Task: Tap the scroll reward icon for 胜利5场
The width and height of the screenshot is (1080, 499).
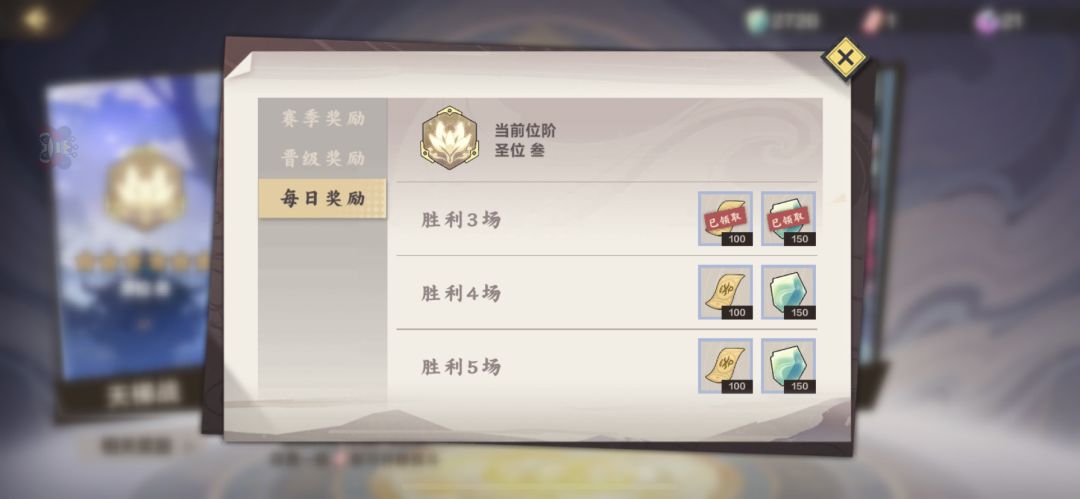Action: point(725,366)
